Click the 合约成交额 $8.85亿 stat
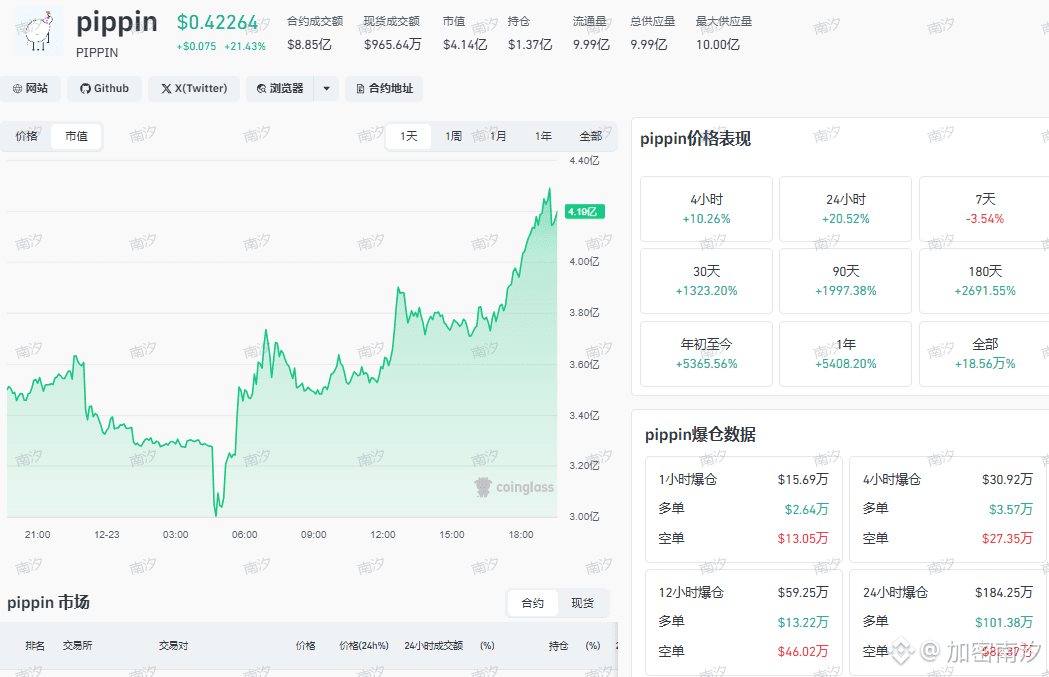1049x677 pixels. tap(314, 33)
